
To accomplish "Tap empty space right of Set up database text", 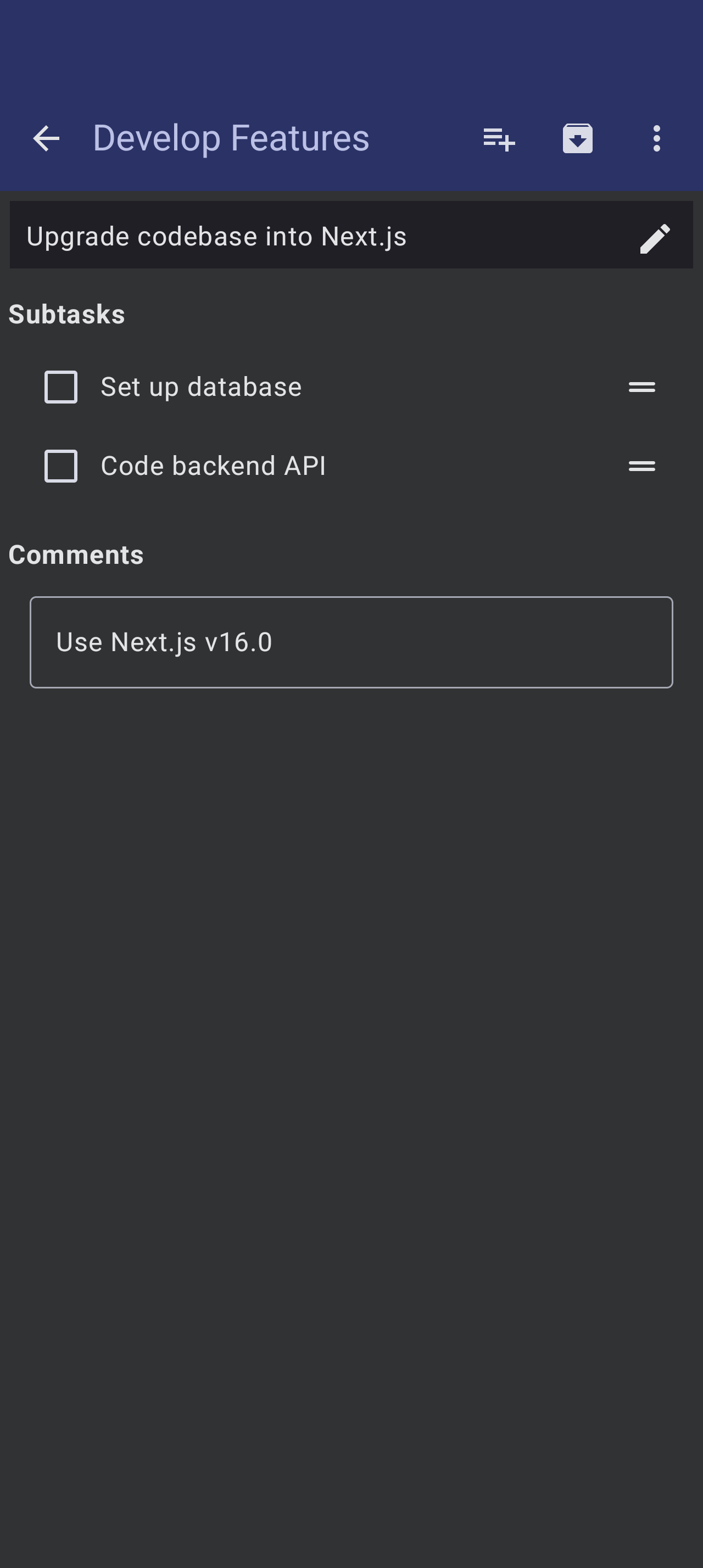I will (x=462, y=387).
